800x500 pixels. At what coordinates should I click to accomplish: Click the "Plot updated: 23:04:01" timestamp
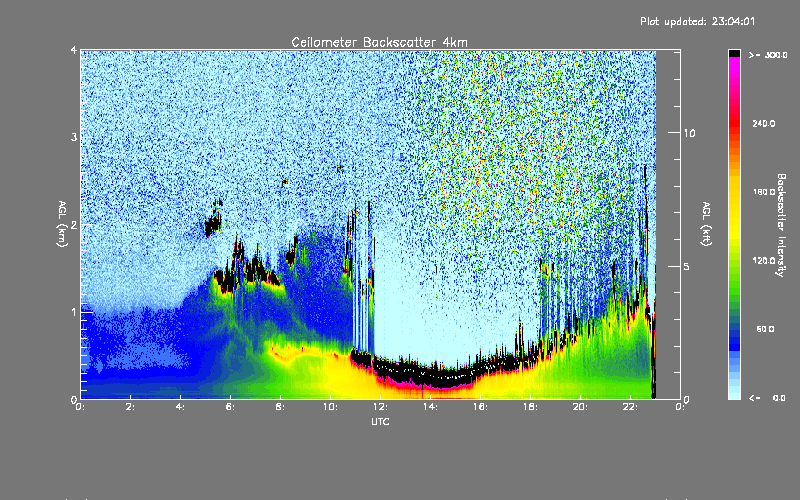697,21
